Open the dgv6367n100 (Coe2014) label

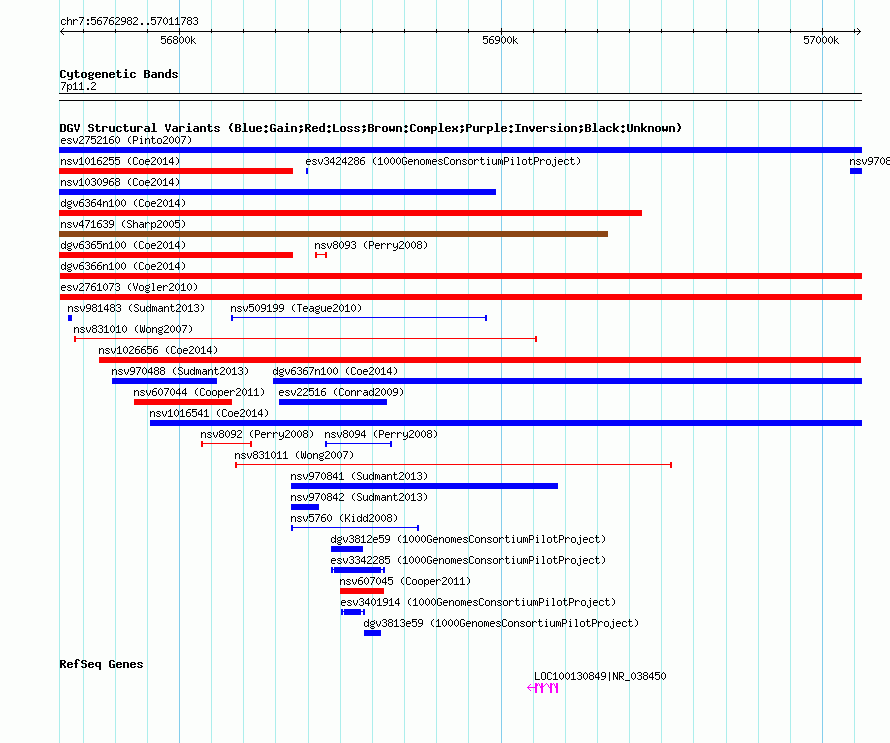point(335,371)
